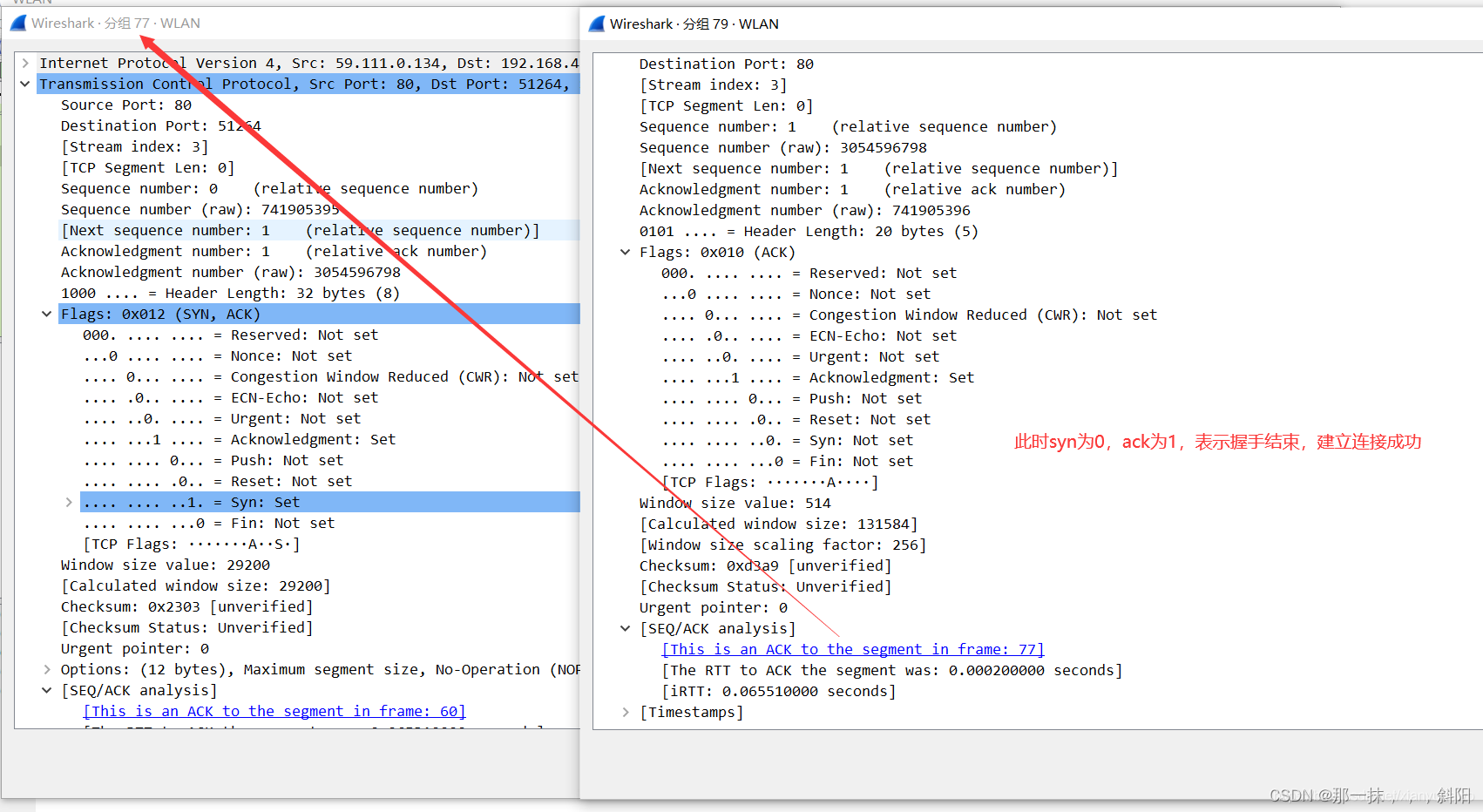Viewport: 1483px width, 812px height.
Task: Collapse the Flags: 0x012 (SYN, ACK) node
Action: tap(47, 314)
